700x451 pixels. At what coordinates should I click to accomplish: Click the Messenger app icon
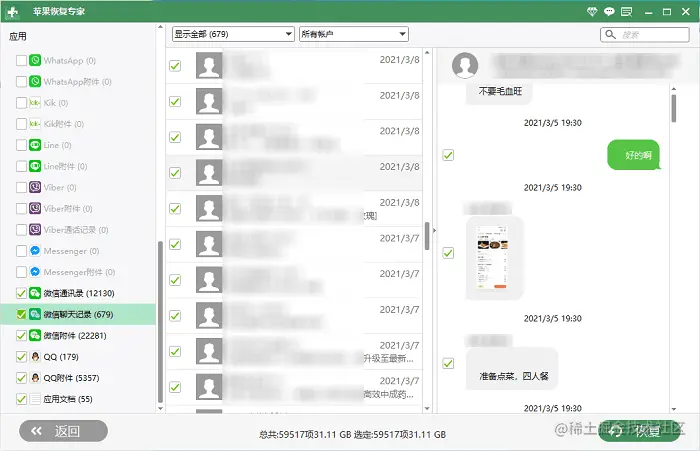(35, 251)
